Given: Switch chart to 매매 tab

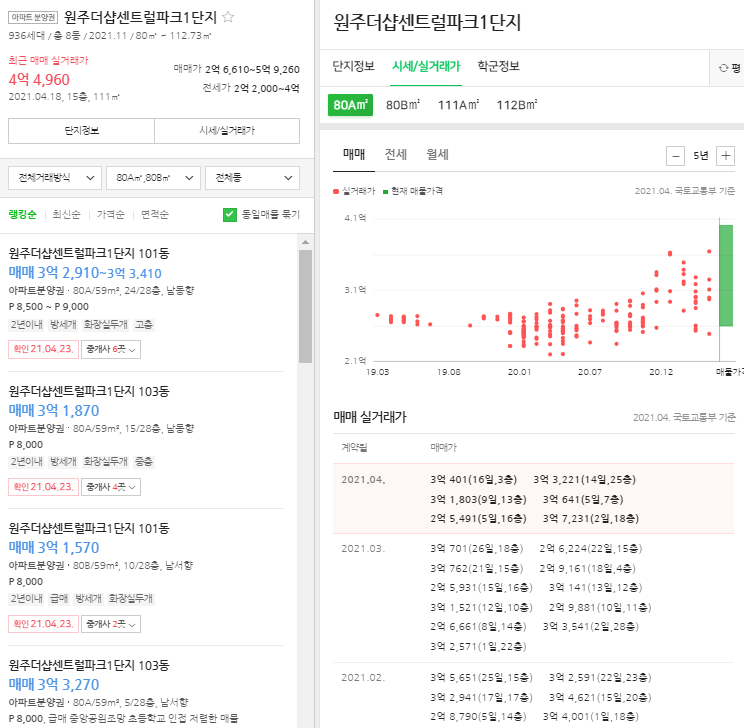Looking at the screenshot, I should tap(354, 154).
